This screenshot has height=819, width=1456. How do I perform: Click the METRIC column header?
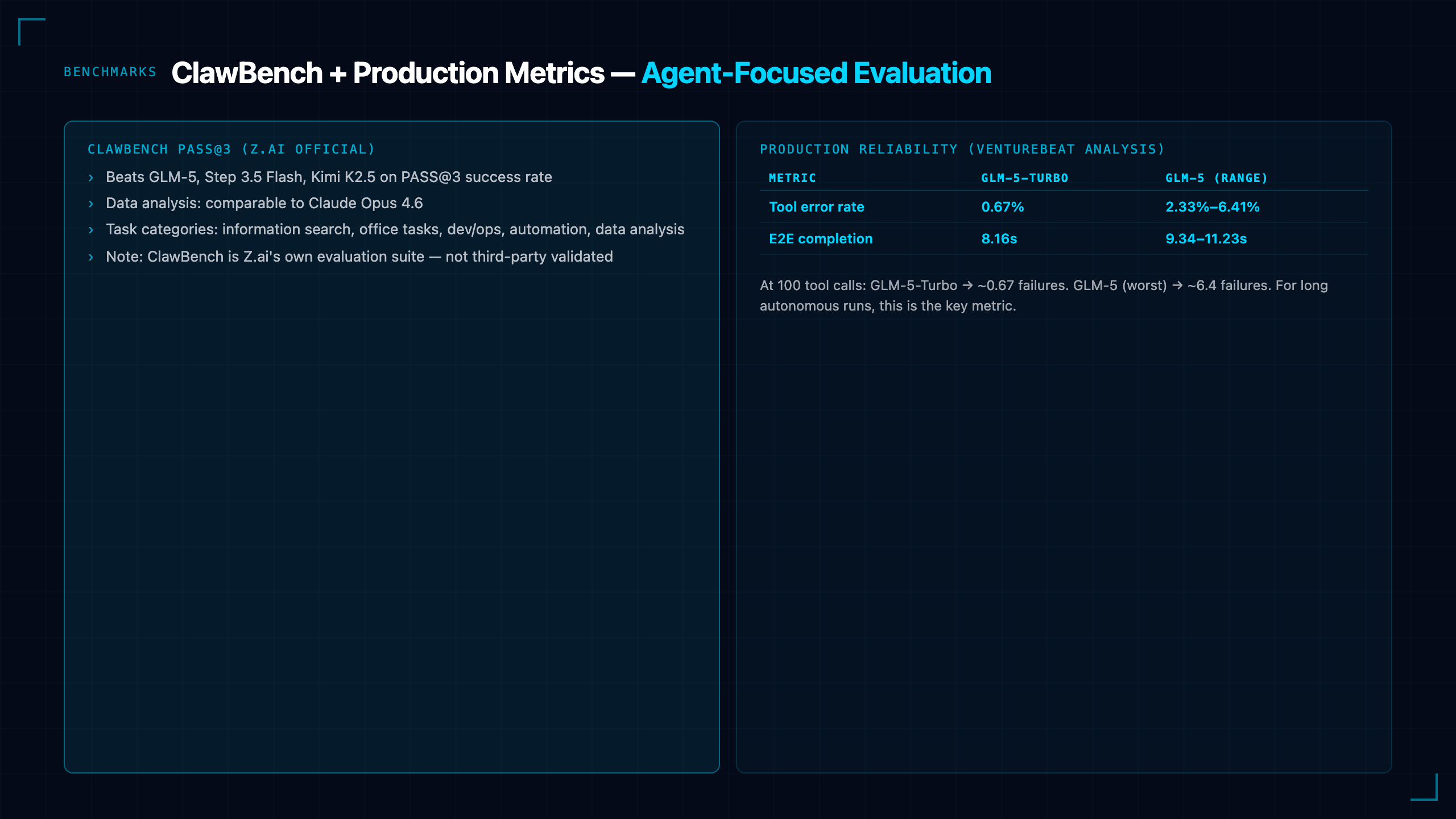[792, 178]
